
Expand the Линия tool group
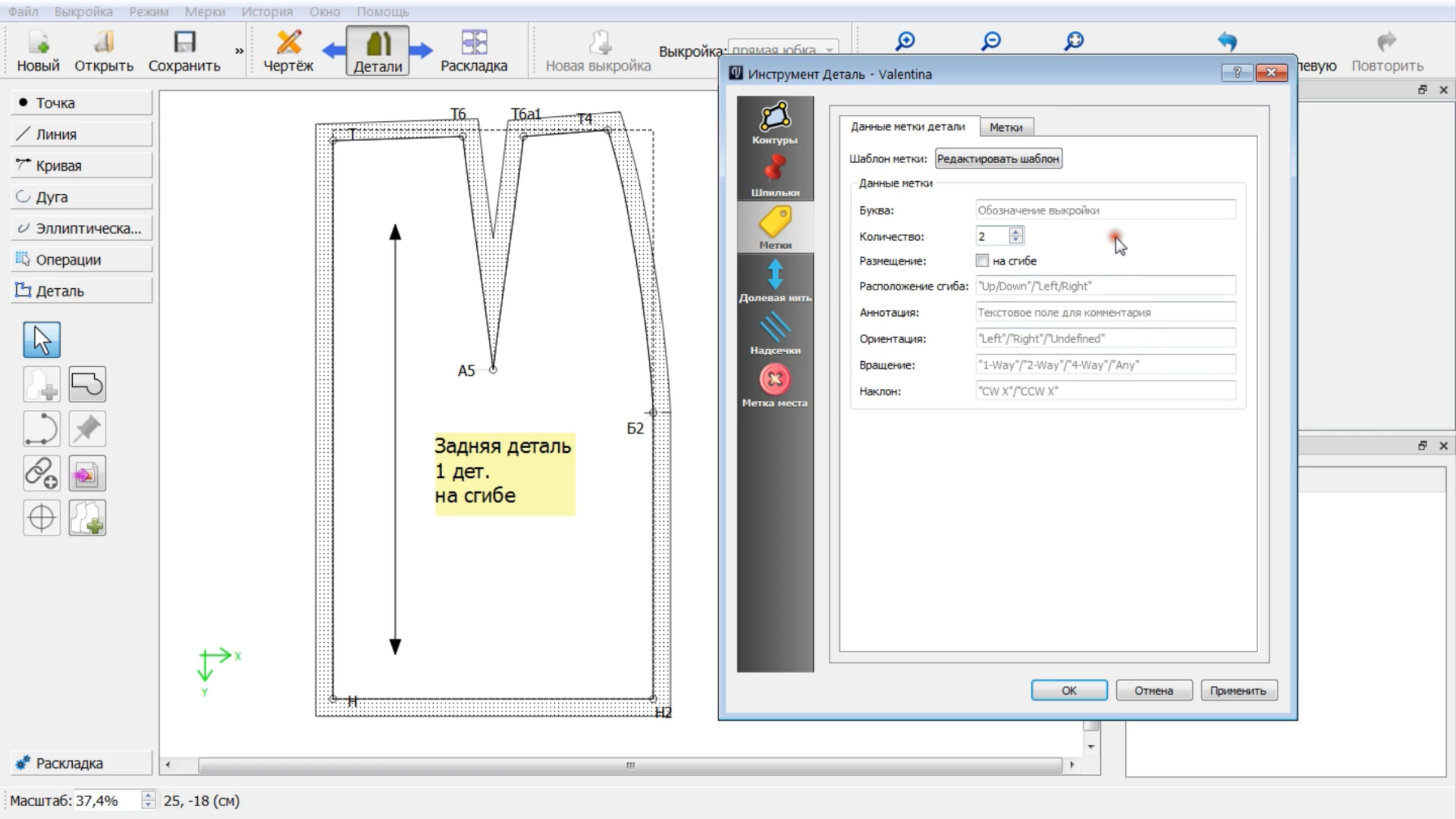[x=82, y=134]
